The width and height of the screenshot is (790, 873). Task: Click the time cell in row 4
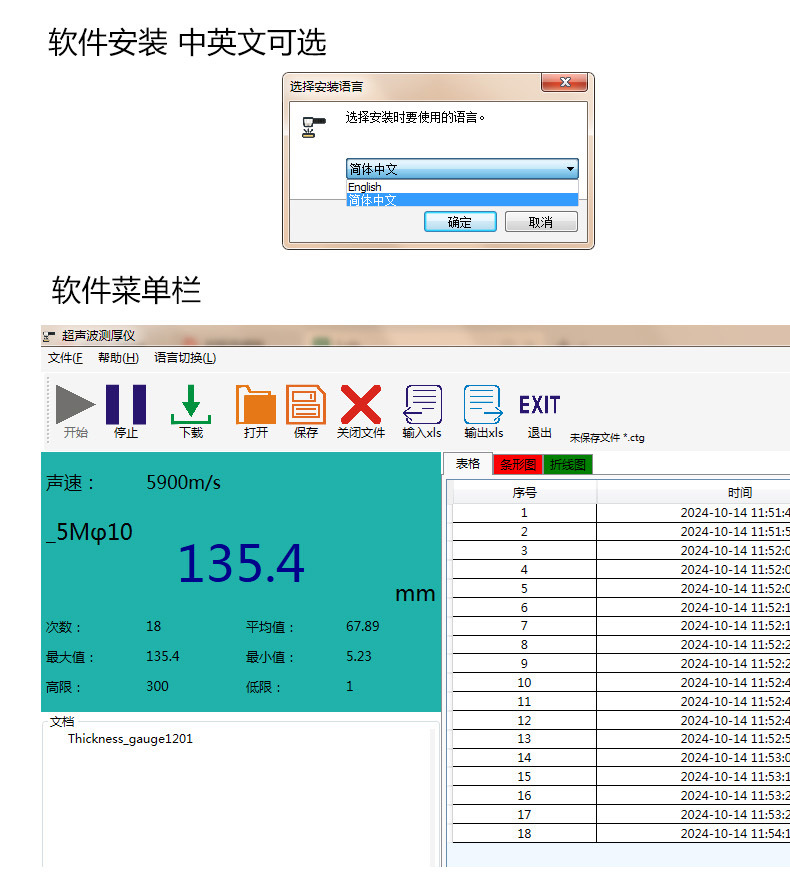coord(694,570)
